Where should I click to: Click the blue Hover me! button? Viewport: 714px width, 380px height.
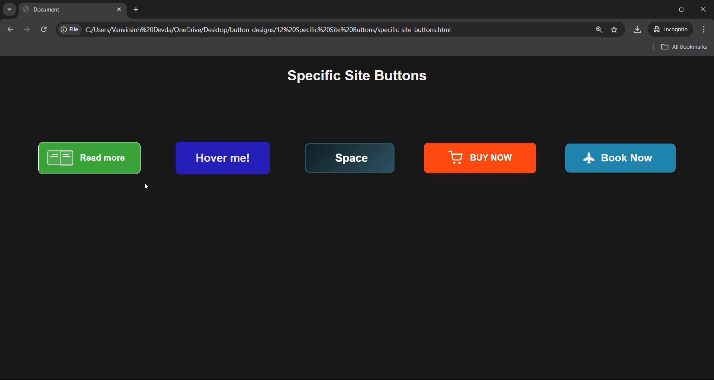pos(223,158)
